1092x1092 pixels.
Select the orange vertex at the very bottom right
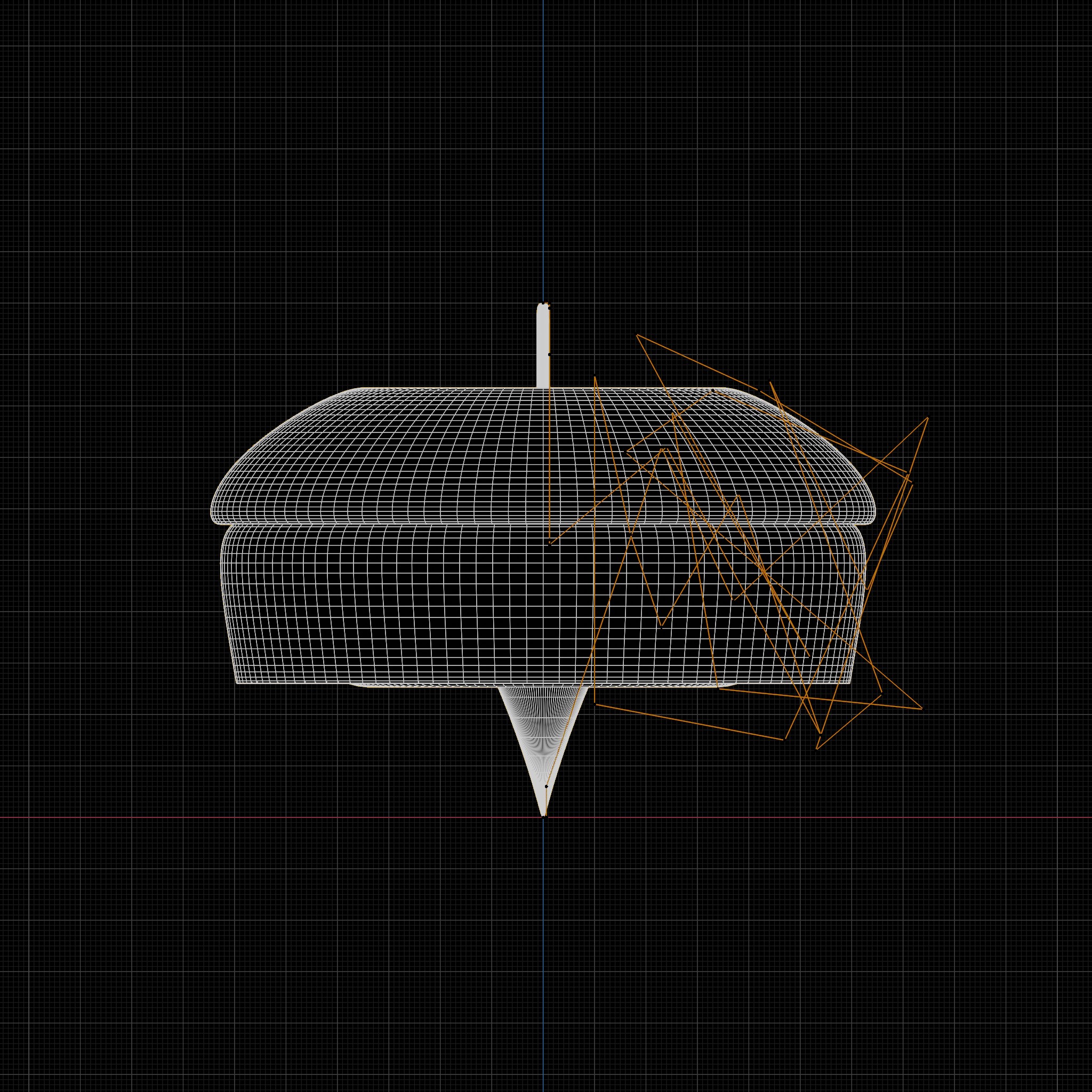click(x=817, y=750)
